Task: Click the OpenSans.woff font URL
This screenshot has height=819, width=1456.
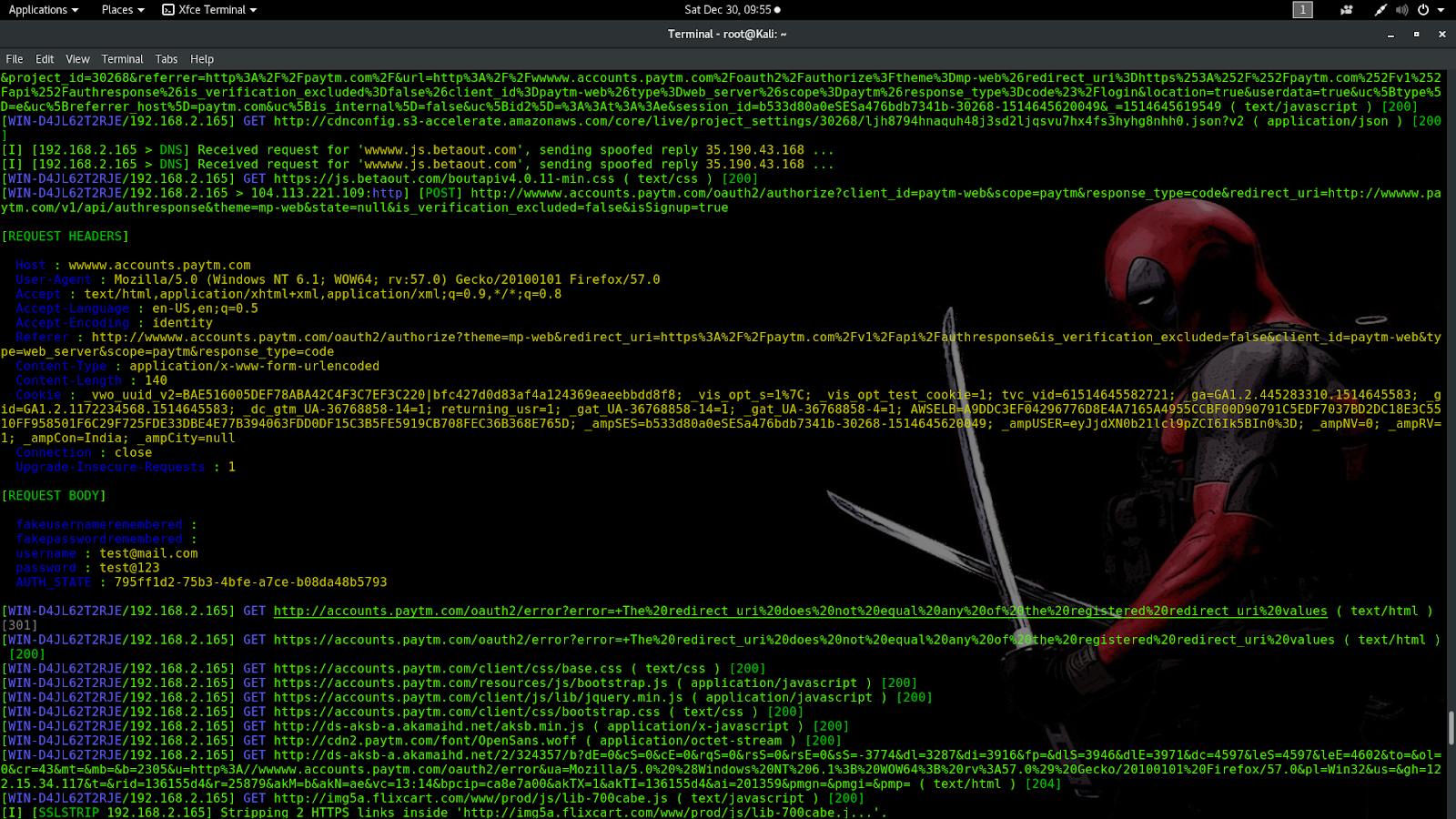Action: (425, 741)
